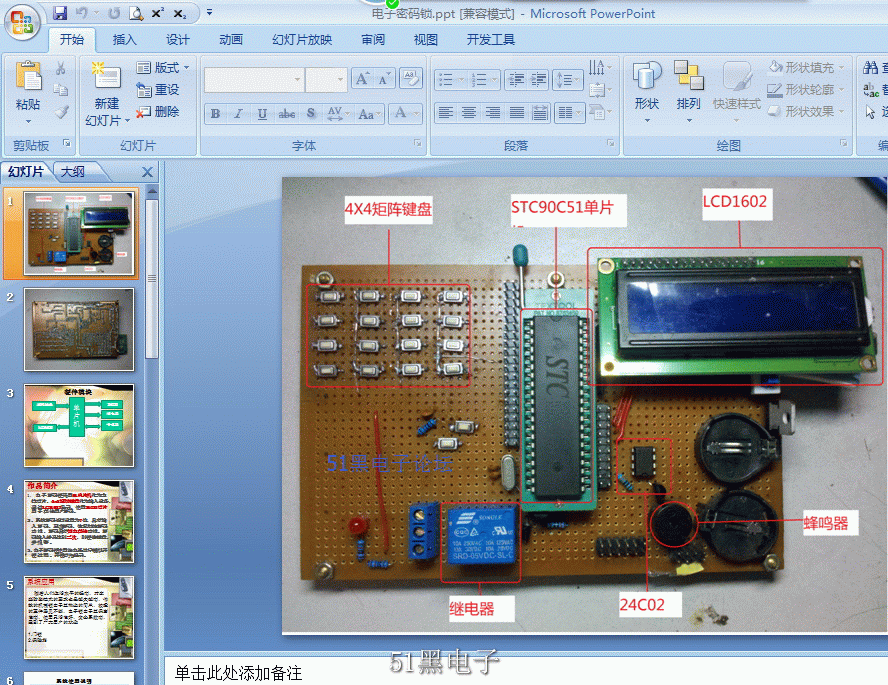Open the 审阅 ribbon tab
The width and height of the screenshot is (888, 685).
[373, 40]
